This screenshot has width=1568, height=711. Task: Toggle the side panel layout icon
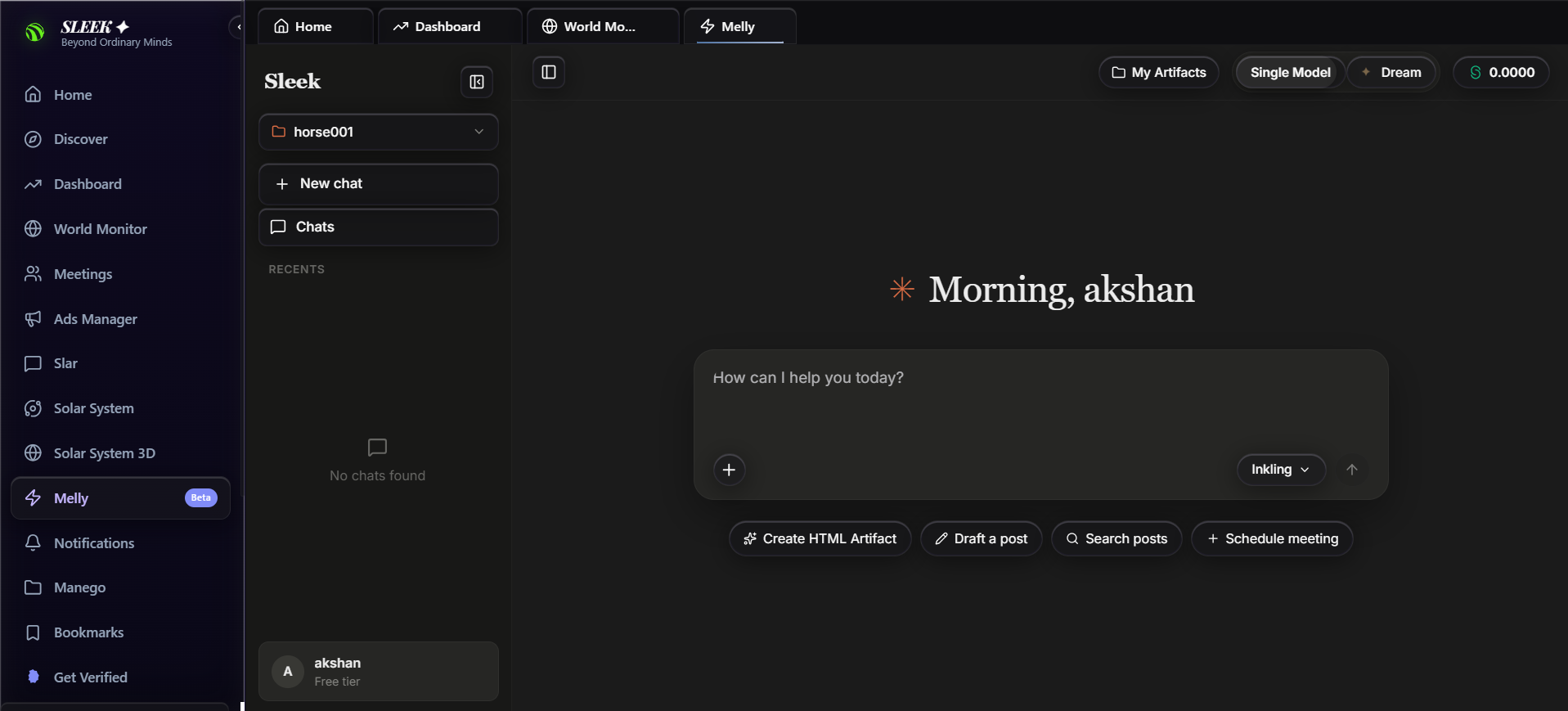click(x=549, y=72)
